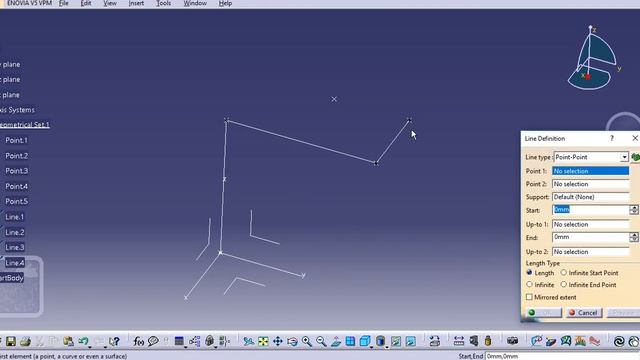Click the Measure Inertia weight icon
This screenshot has width=640, height=360.
click(488, 341)
